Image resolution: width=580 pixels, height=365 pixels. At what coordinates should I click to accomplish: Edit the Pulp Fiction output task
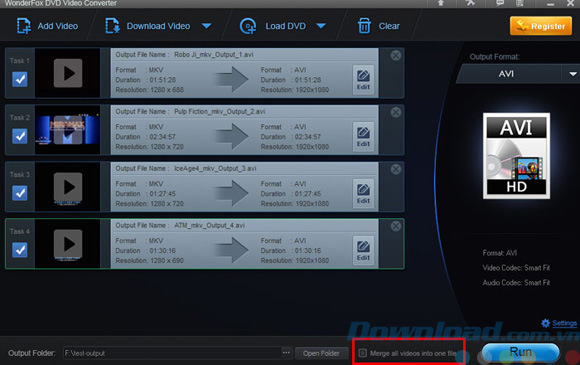[x=363, y=137]
